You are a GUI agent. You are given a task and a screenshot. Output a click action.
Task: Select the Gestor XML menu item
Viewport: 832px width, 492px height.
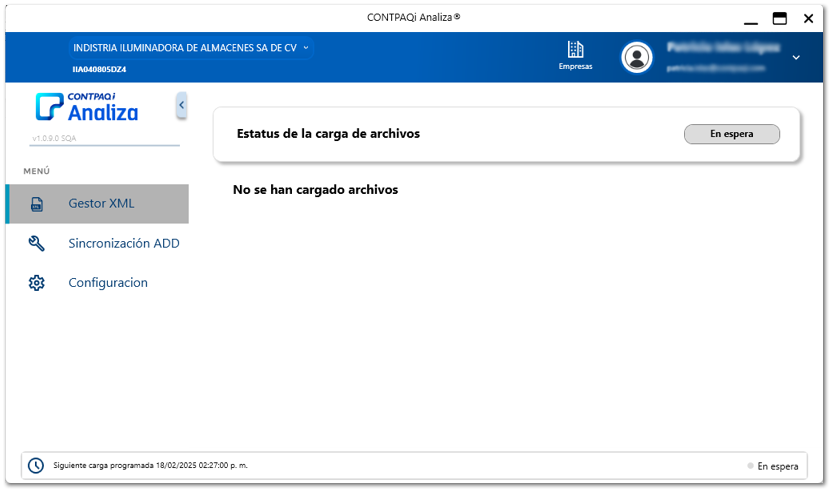click(x=97, y=204)
